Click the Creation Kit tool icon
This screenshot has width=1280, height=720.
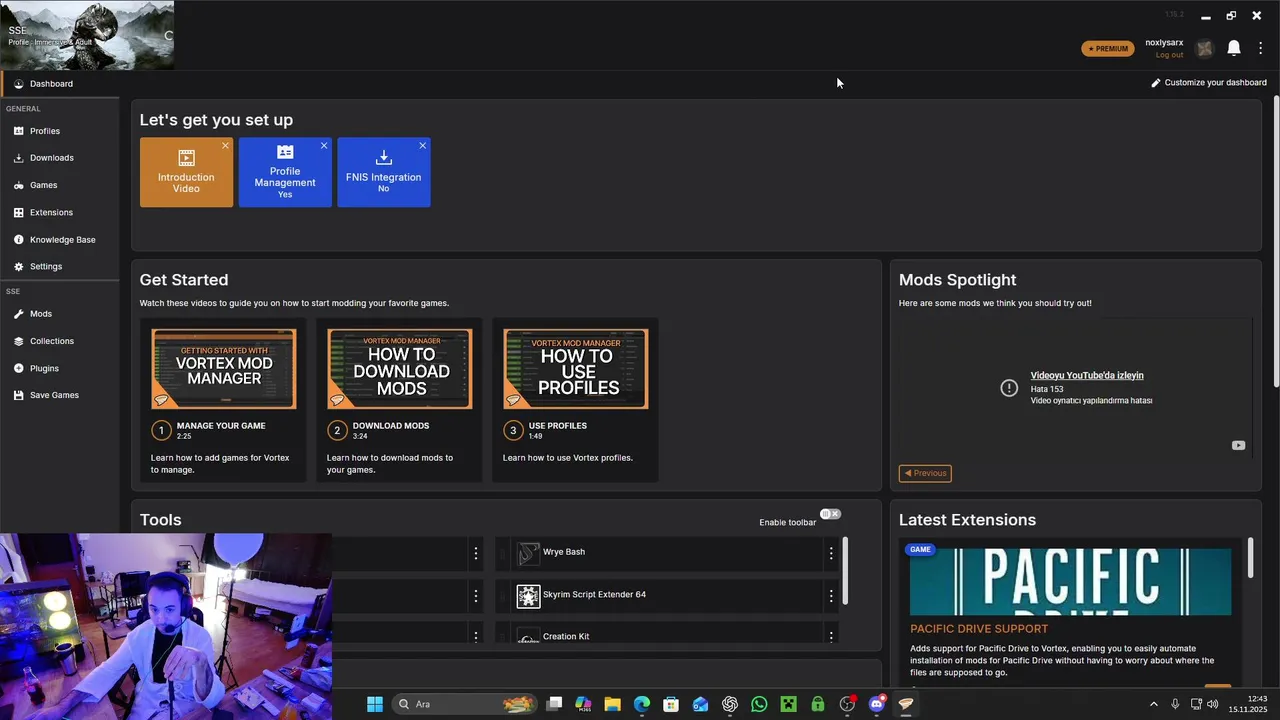pos(528,636)
